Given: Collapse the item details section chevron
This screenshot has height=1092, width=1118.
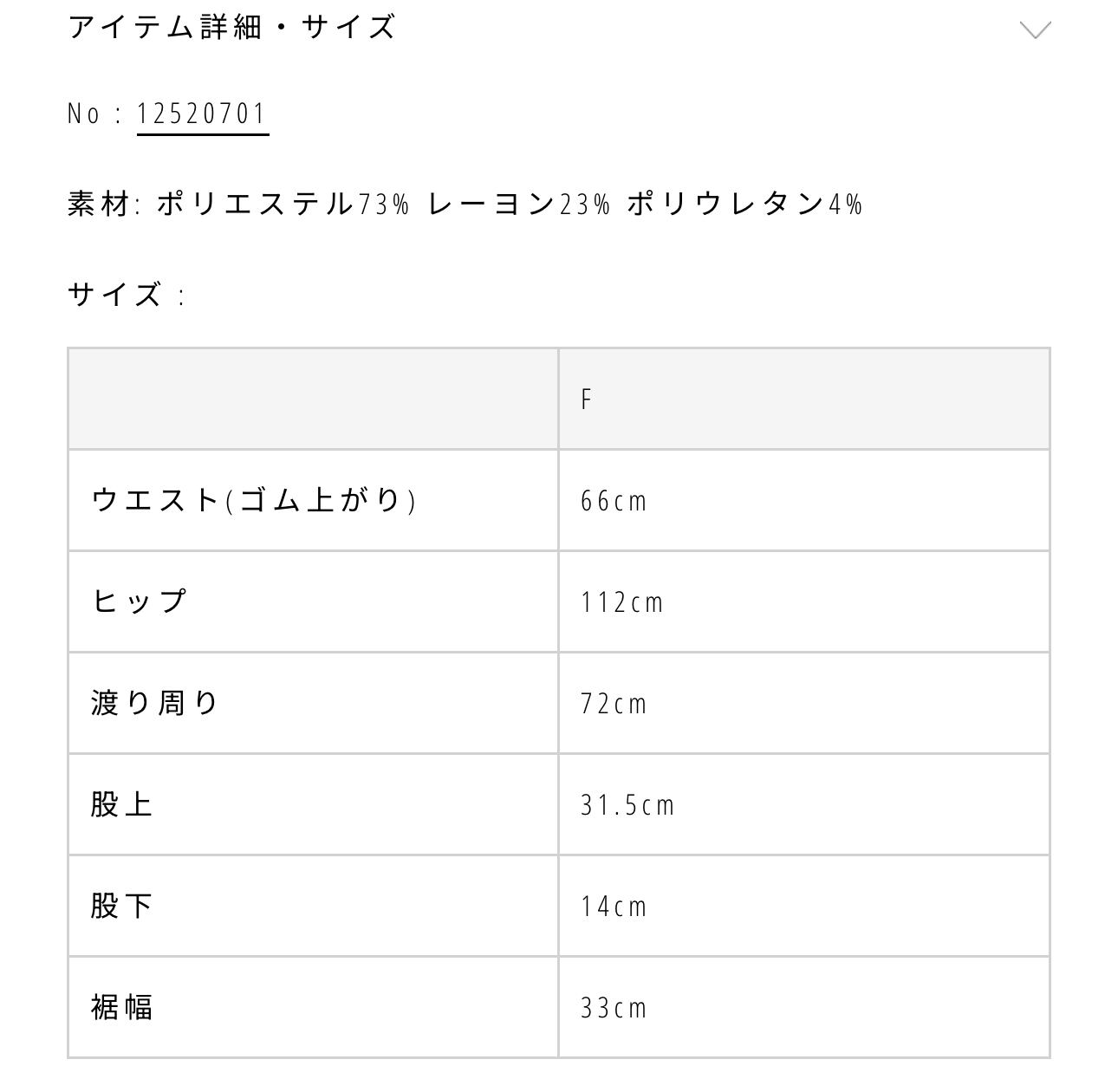Looking at the screenshot, I should click(1035, 30).
